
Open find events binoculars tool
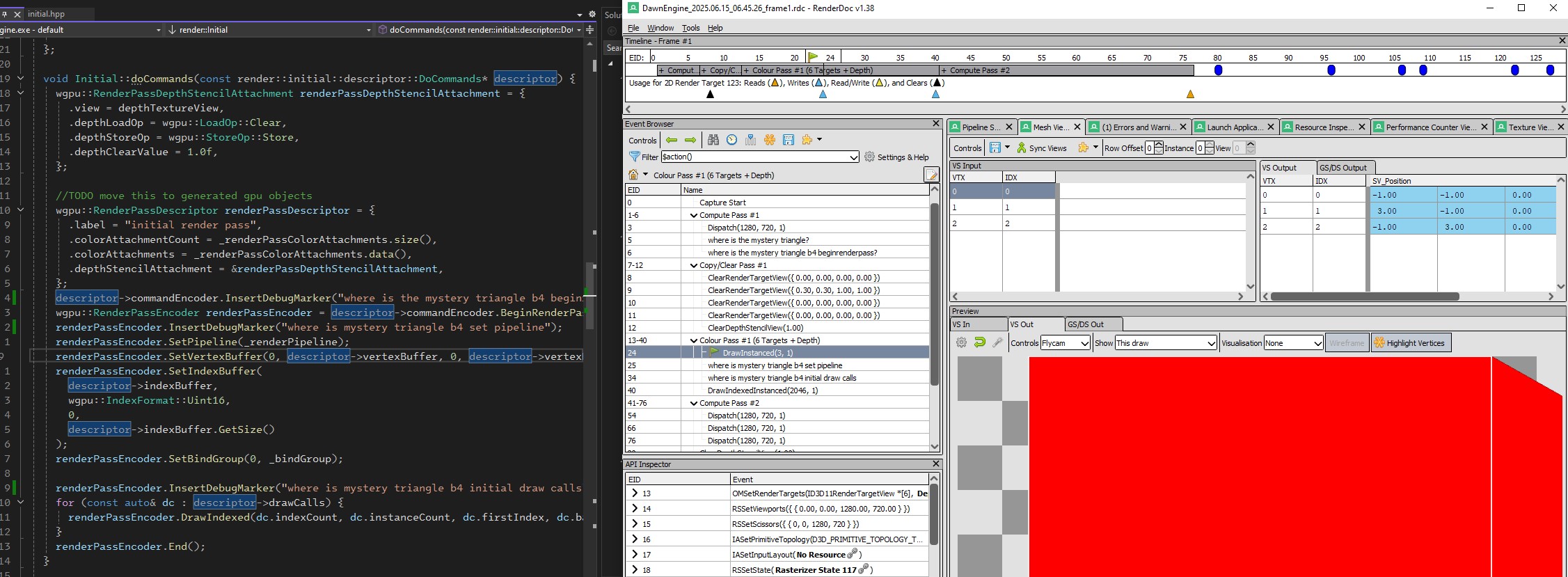pyautogui.click(x=713, y=140)
